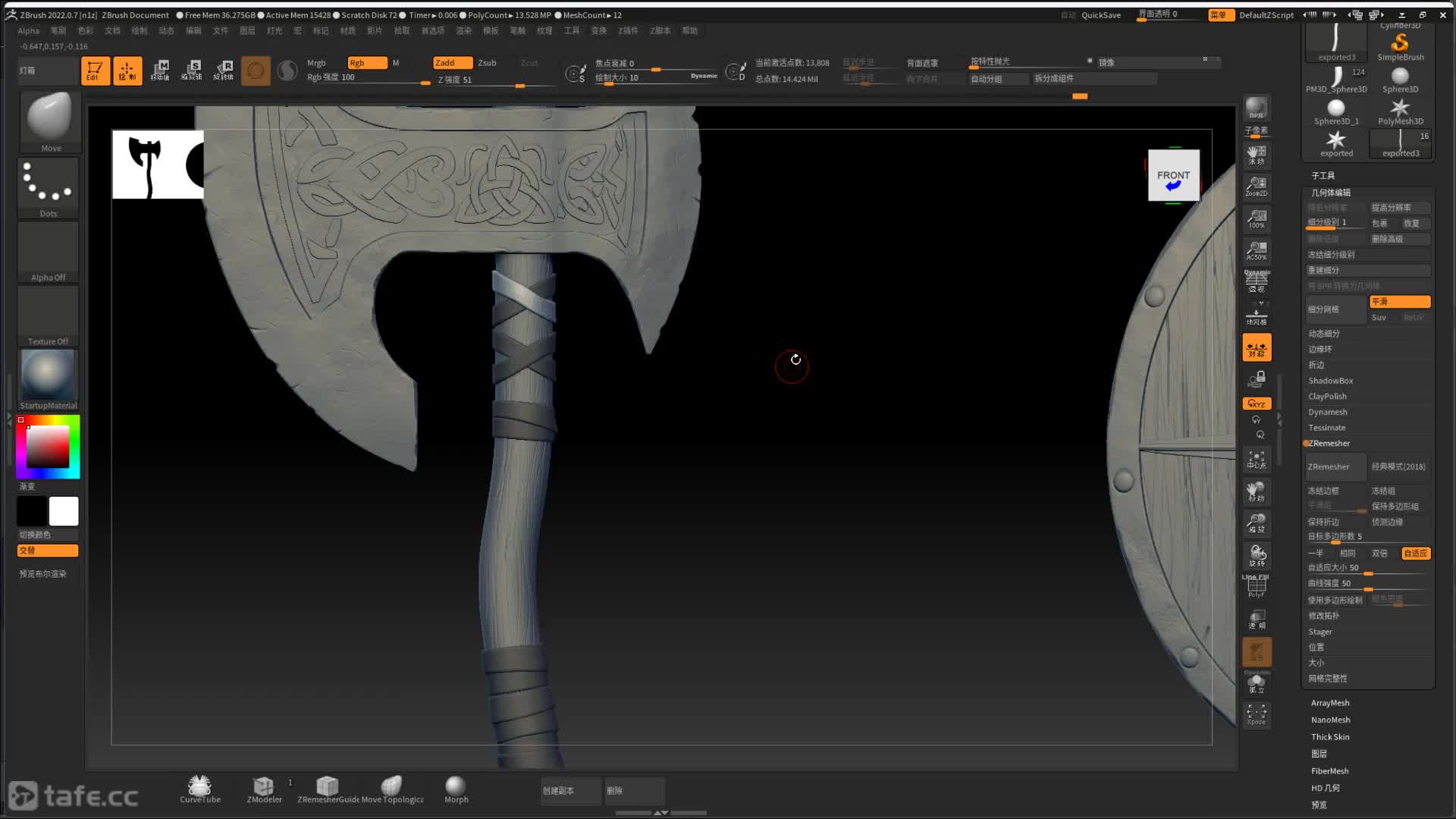The height and width of the screenshot is (819, 1456).
Task: Select the Scale gizmo (缩放轴) icon
Action: point(192,71)
